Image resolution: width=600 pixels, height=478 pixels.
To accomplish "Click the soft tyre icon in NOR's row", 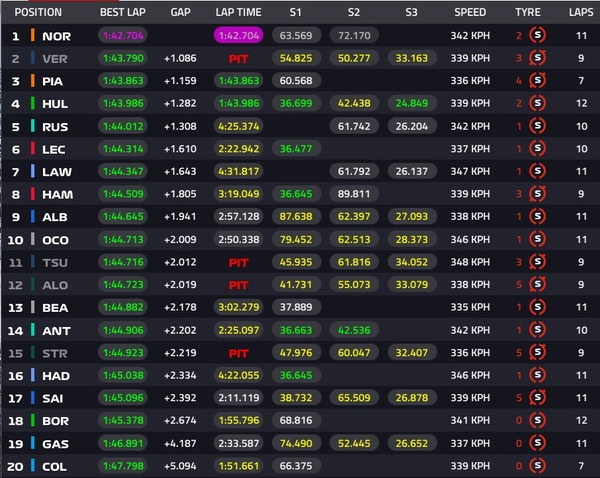I will pos(537,36).
